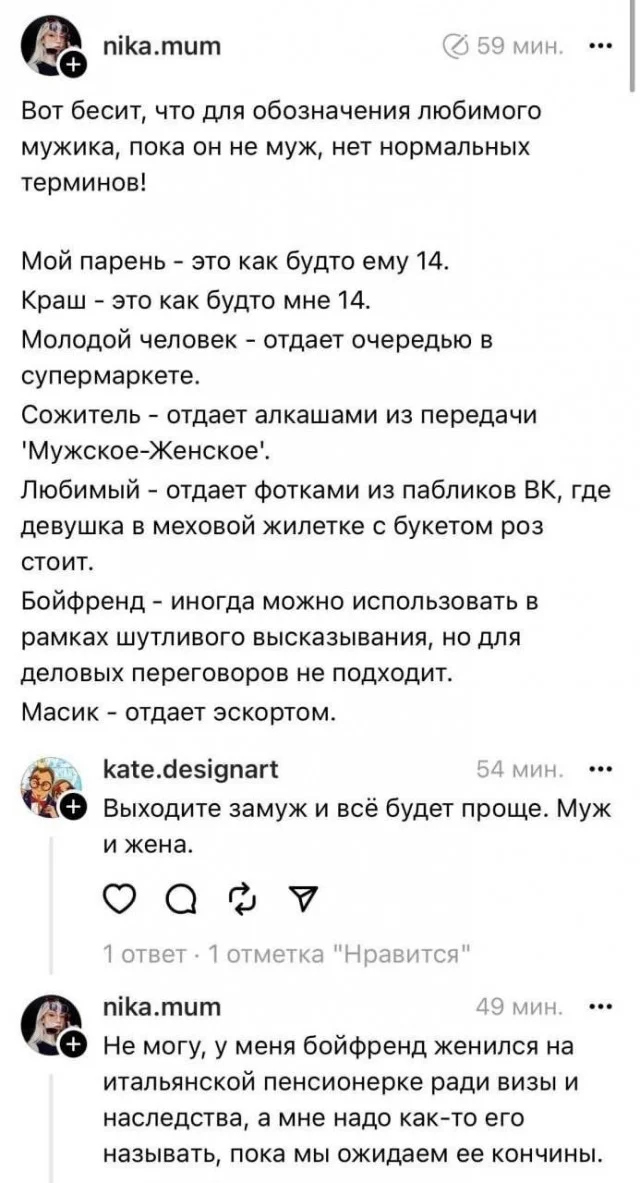This screenshot has height=1183, width=640.
Task: Open three-dot menu on kate.designart's comment
Action: click(602, 768)
